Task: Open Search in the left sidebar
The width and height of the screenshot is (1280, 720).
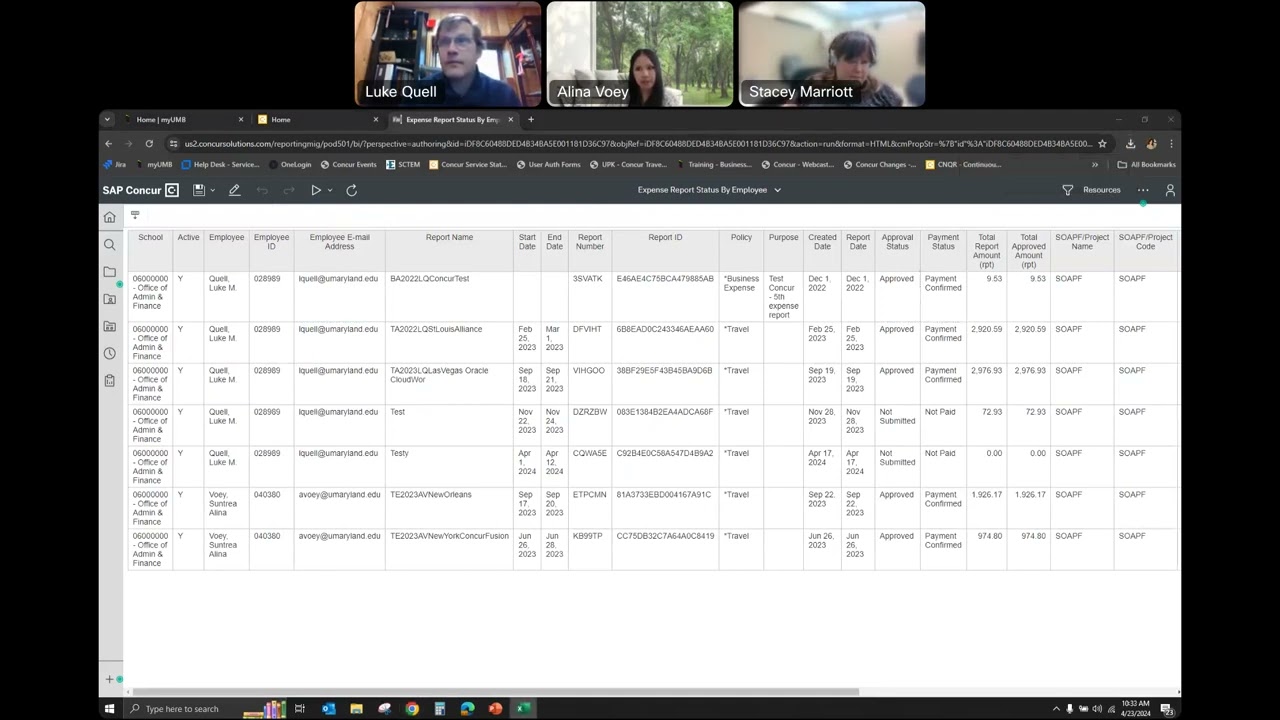Action: [x=109, y=244]
